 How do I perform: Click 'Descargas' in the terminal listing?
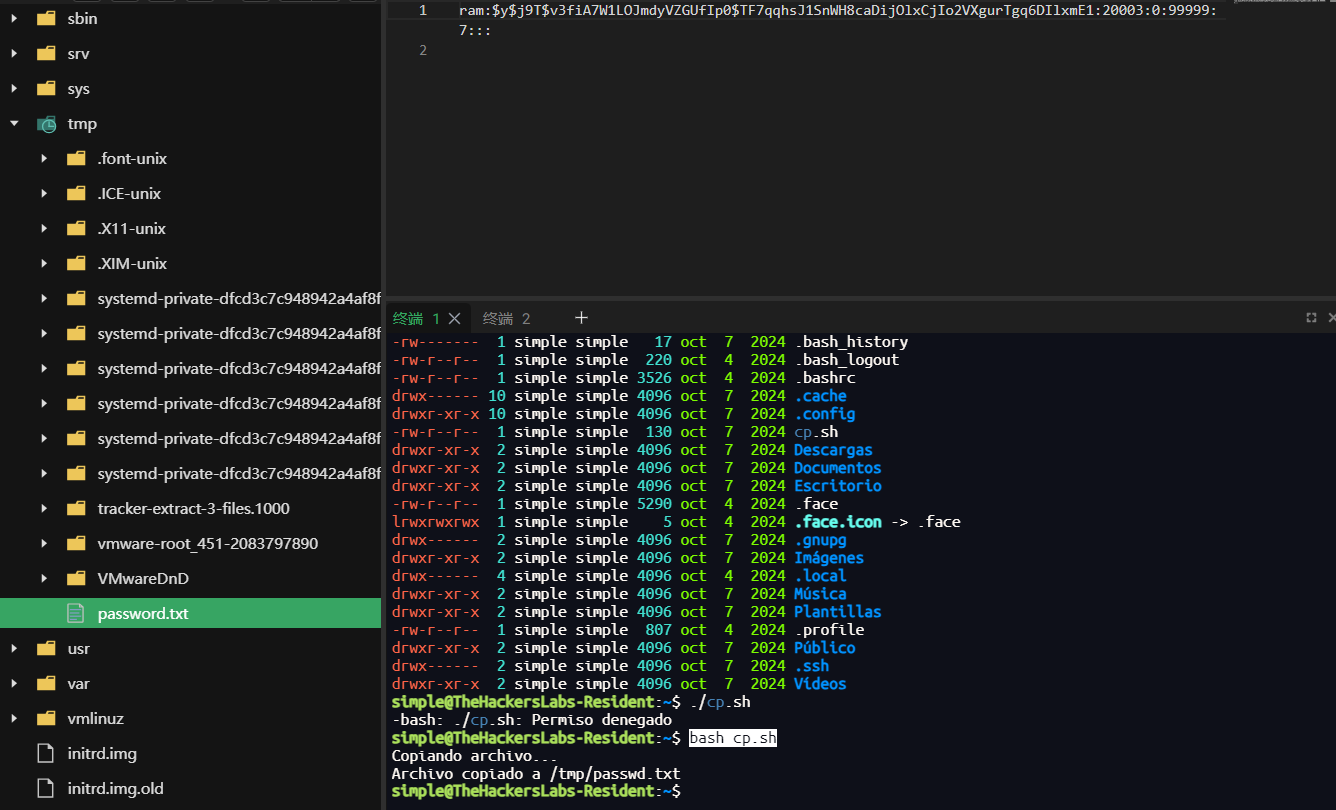point(833,450)
